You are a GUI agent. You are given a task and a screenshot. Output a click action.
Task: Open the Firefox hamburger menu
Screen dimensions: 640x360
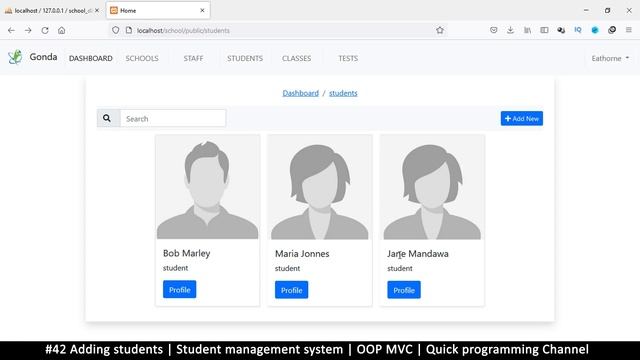coord(629,30)
